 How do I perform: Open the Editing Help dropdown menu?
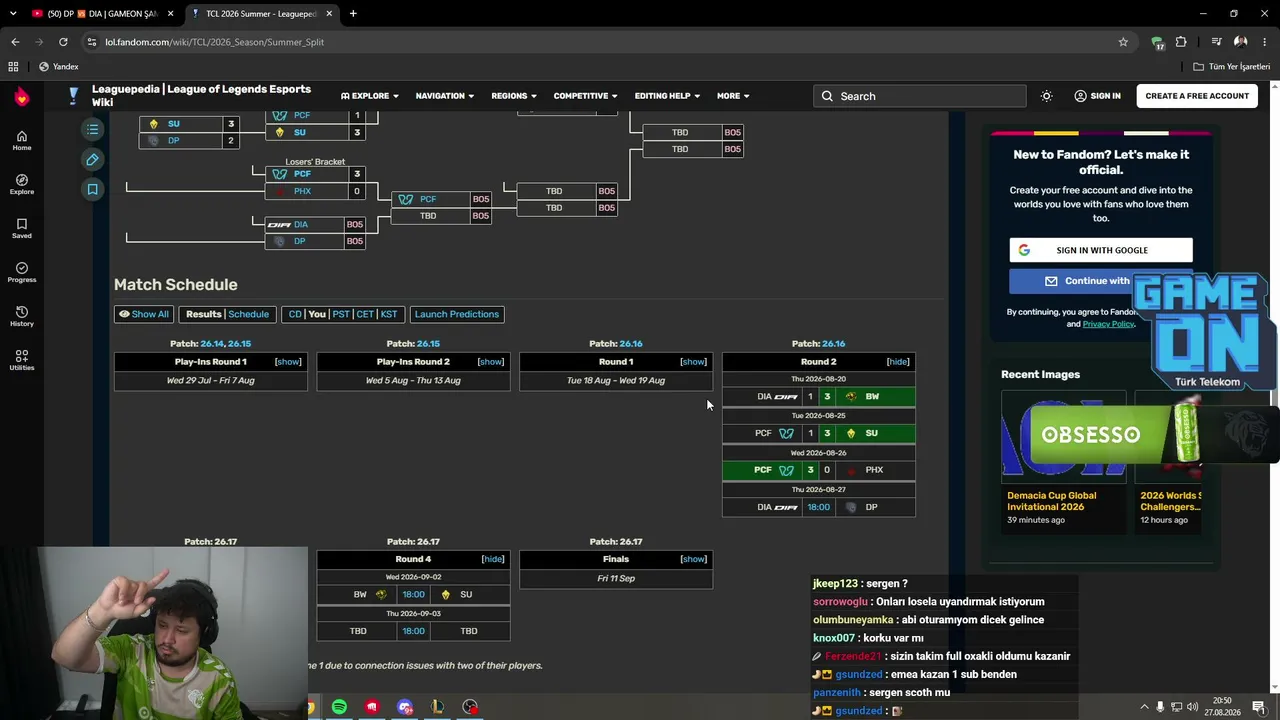pyautogui.click(x=667, y=96)
